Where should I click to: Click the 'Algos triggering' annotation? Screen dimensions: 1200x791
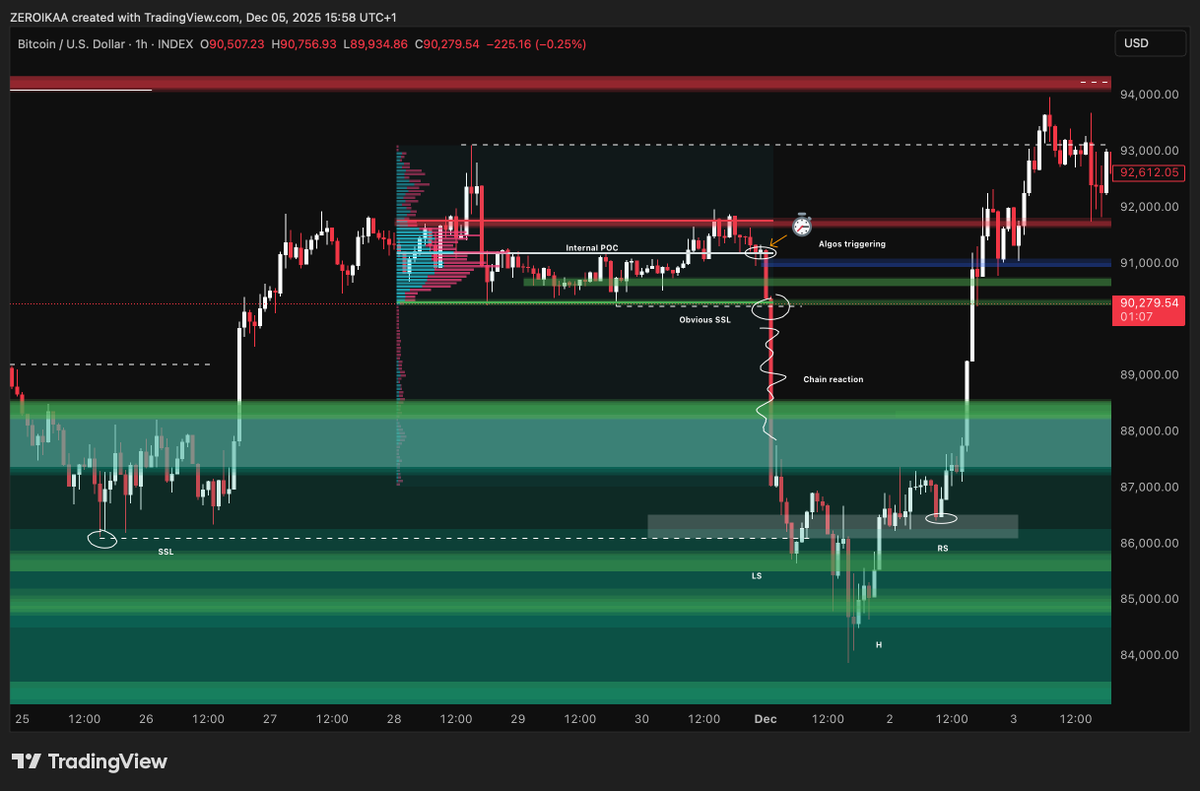pos(852,243)
